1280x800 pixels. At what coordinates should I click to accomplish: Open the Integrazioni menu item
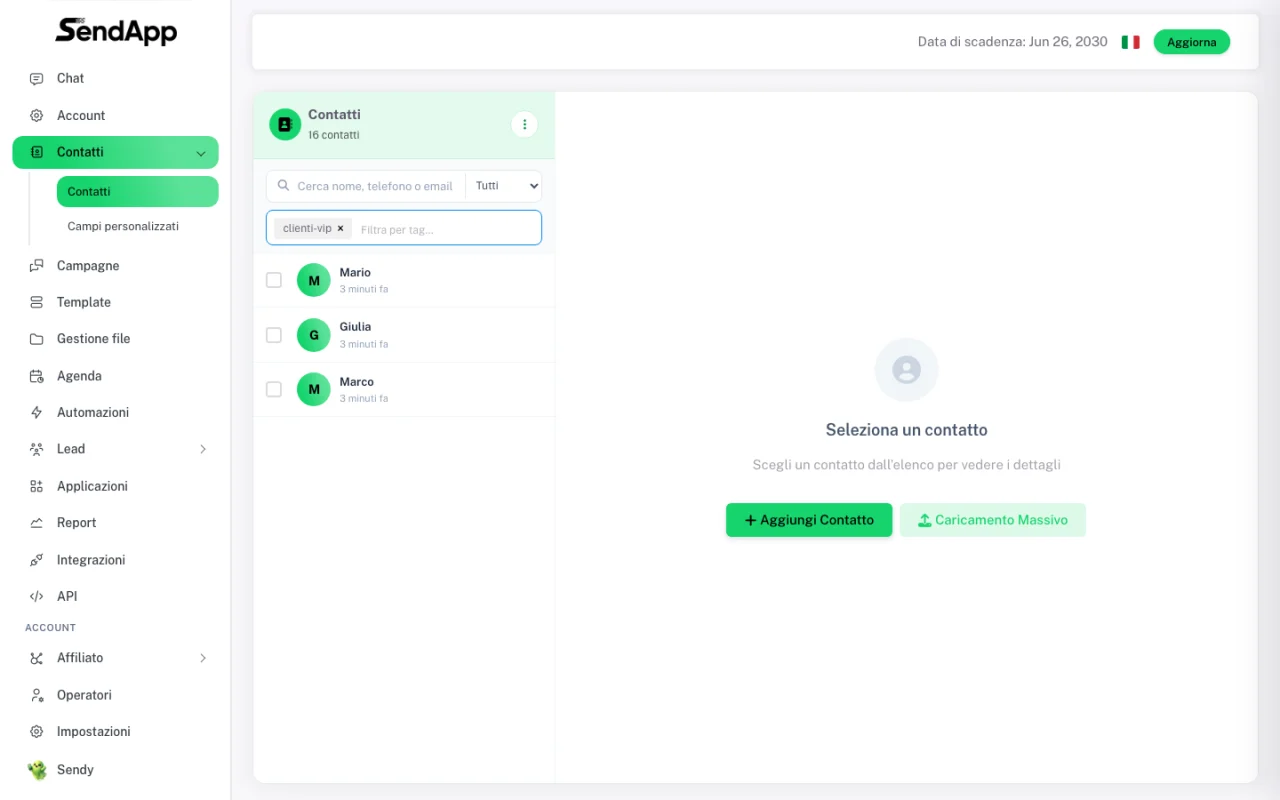click(115, 560)
